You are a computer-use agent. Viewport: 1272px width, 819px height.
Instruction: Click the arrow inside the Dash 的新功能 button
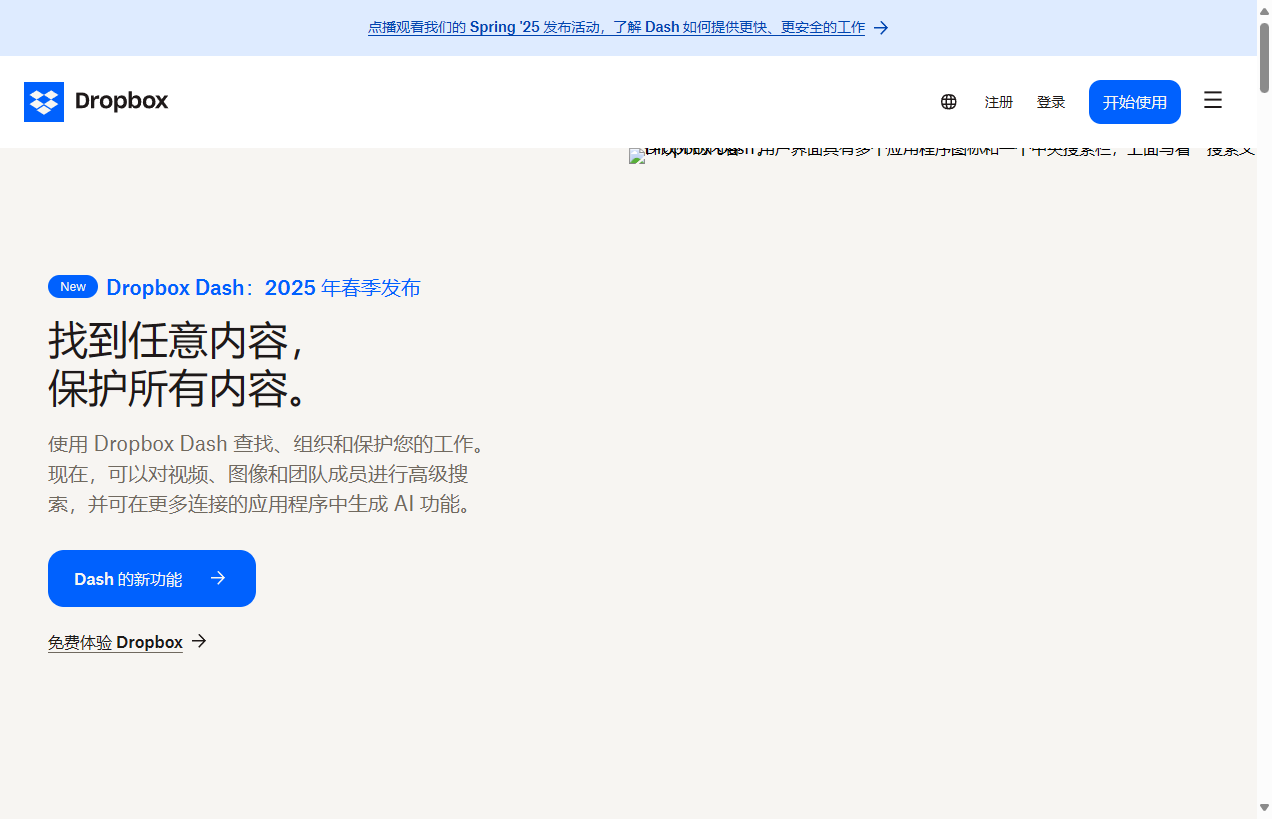point(218,577)
